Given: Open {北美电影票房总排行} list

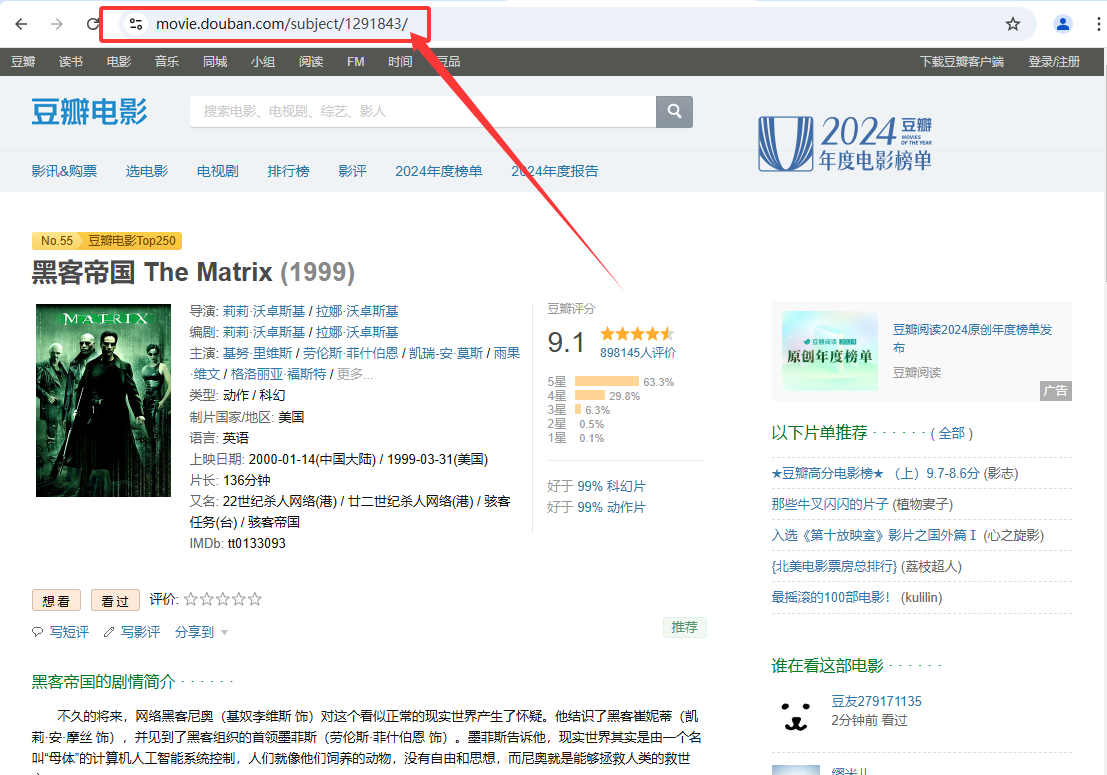Looking at the screenshot, I should coord(834,567).
